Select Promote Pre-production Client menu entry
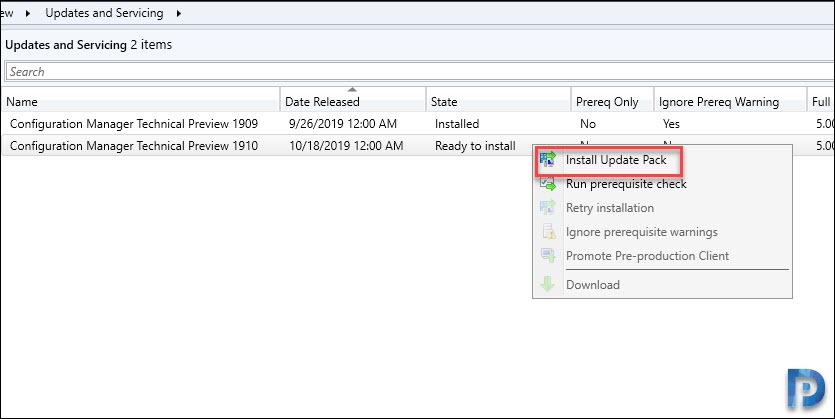 (647, 256)
